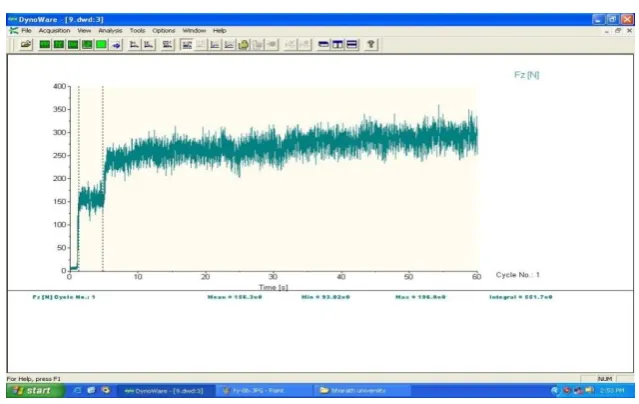Click the Min value in statistics row
The image size is (639, 404).
pyautogui.click(x=326, y=297)
